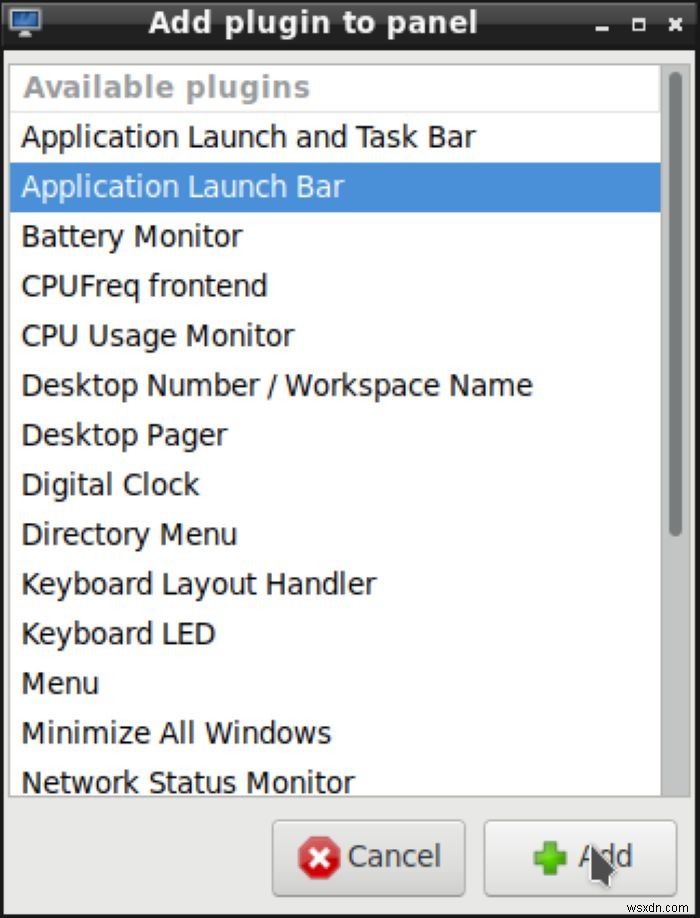Click the Available plugins column header
Screen dimensions: 700x918
164,88
